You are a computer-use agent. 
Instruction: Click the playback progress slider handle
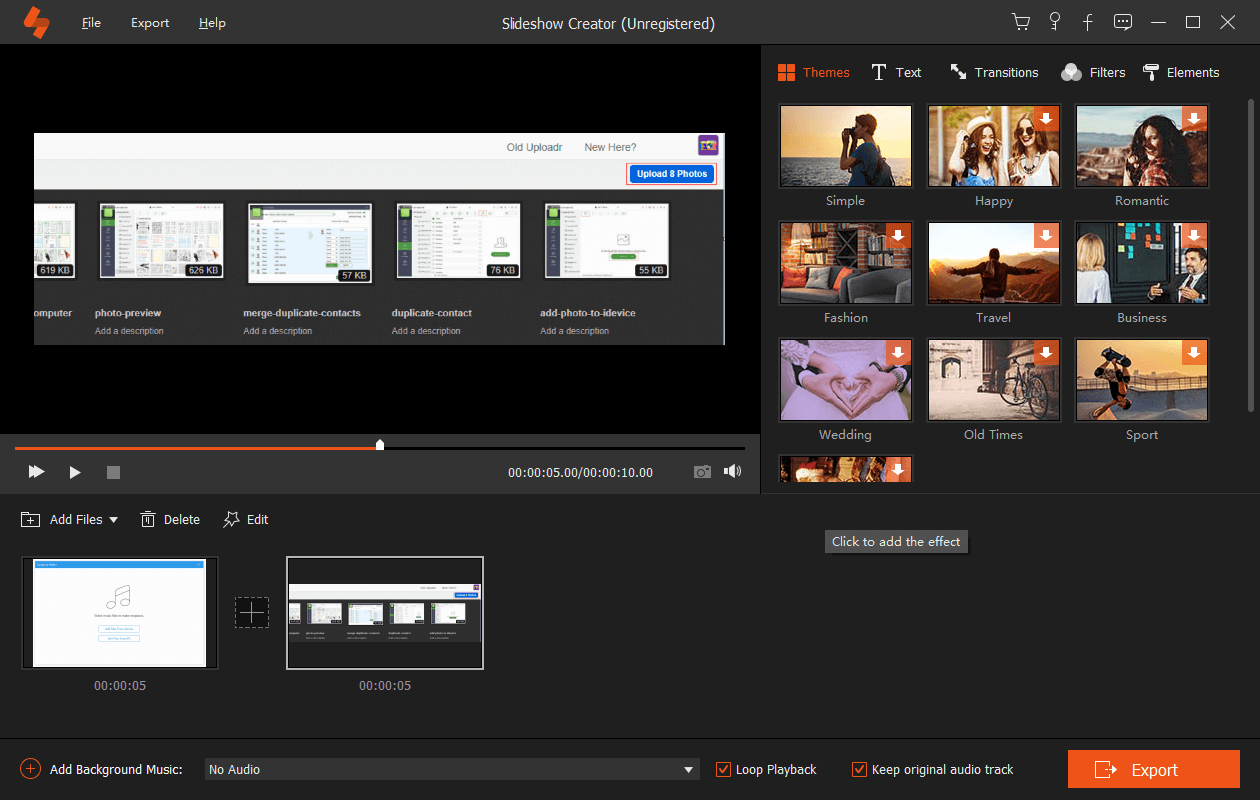[x=380, y=444]
